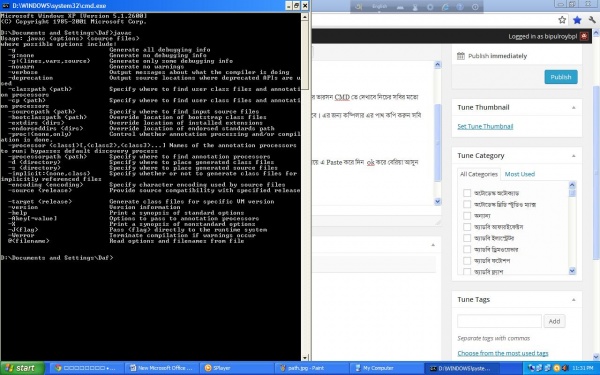Click the circled-i info icon in the language bar
The image size is (600, 375).
(x=475, y=7)
